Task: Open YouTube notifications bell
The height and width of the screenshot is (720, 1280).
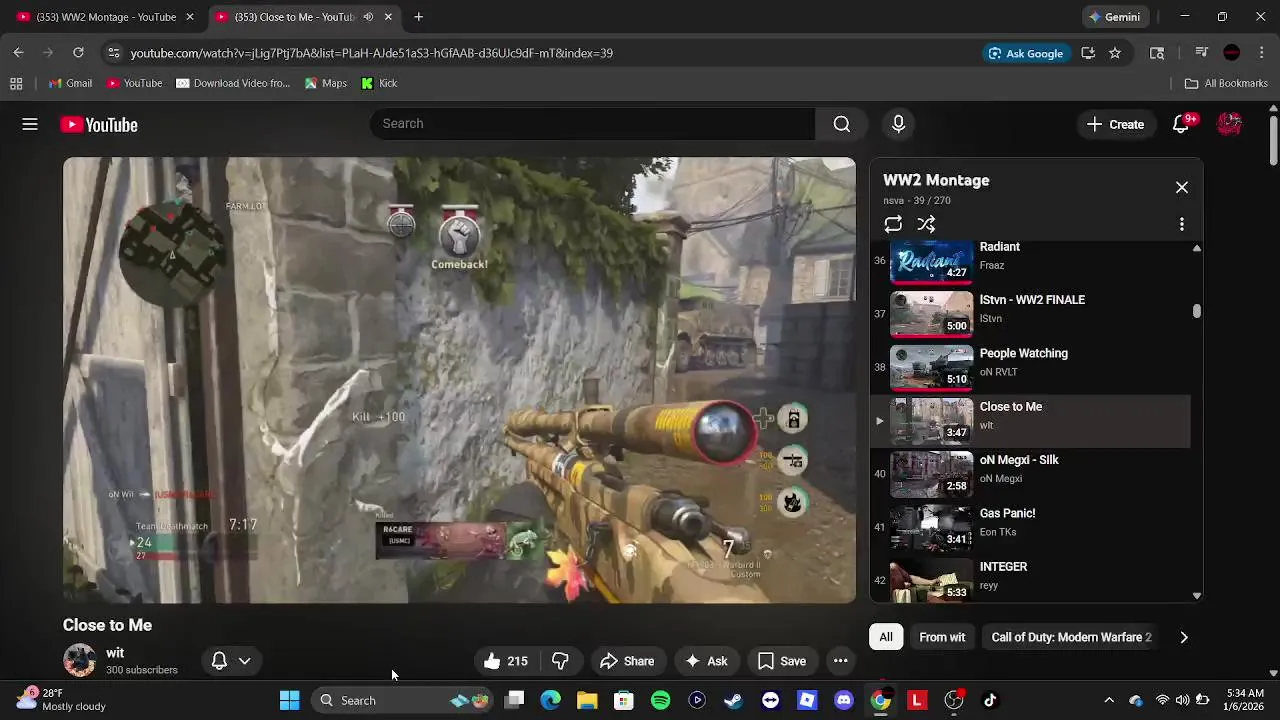Action: (1182, 124)
